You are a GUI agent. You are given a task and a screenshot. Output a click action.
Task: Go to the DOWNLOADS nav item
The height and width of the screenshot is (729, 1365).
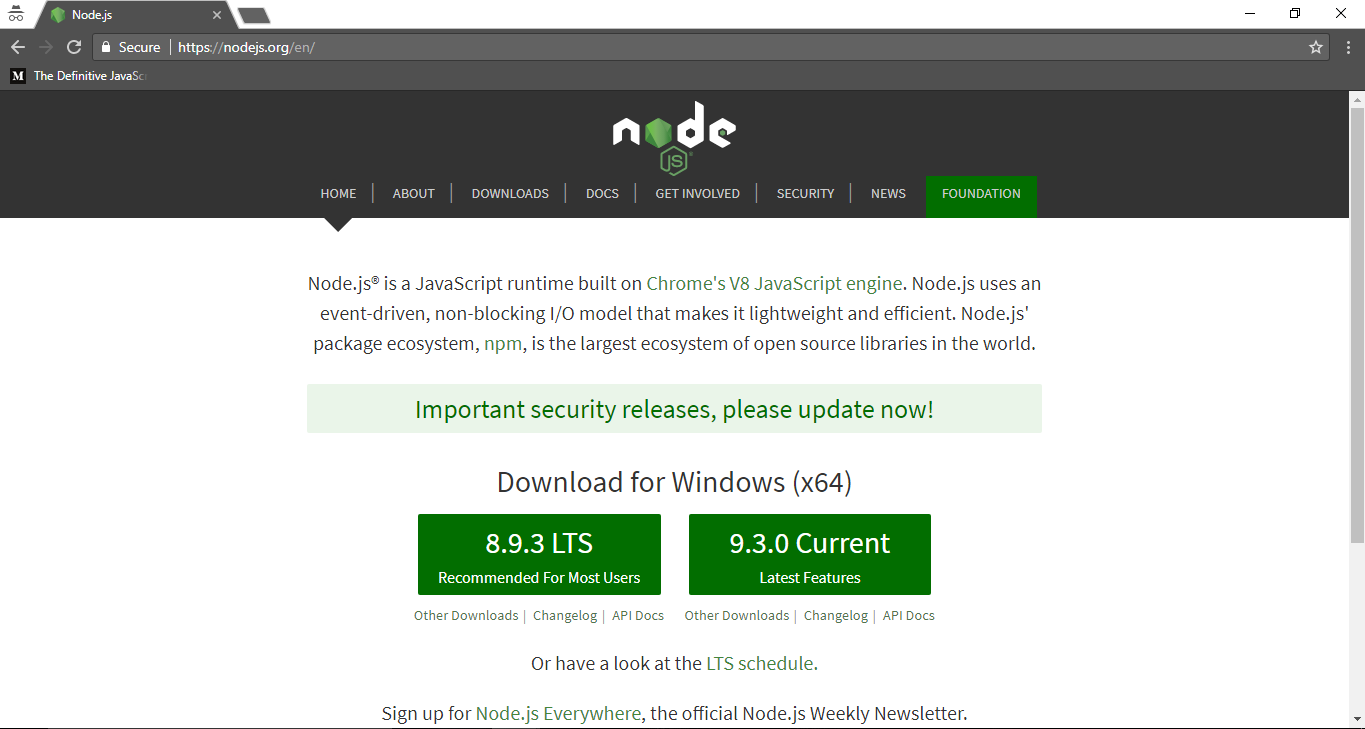pos(510,194)
